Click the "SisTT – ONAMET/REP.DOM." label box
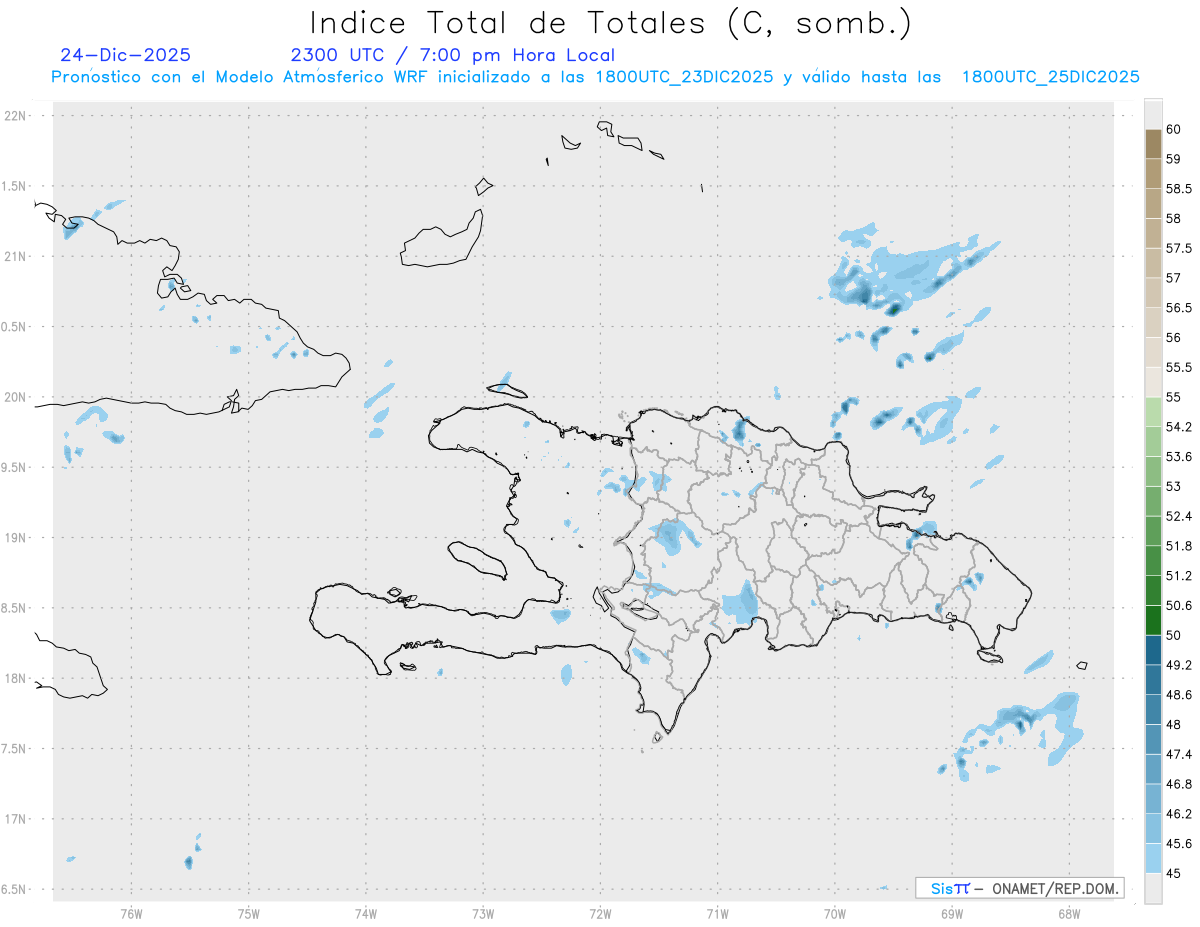The image size is (1200, 927). [1019, 888]
